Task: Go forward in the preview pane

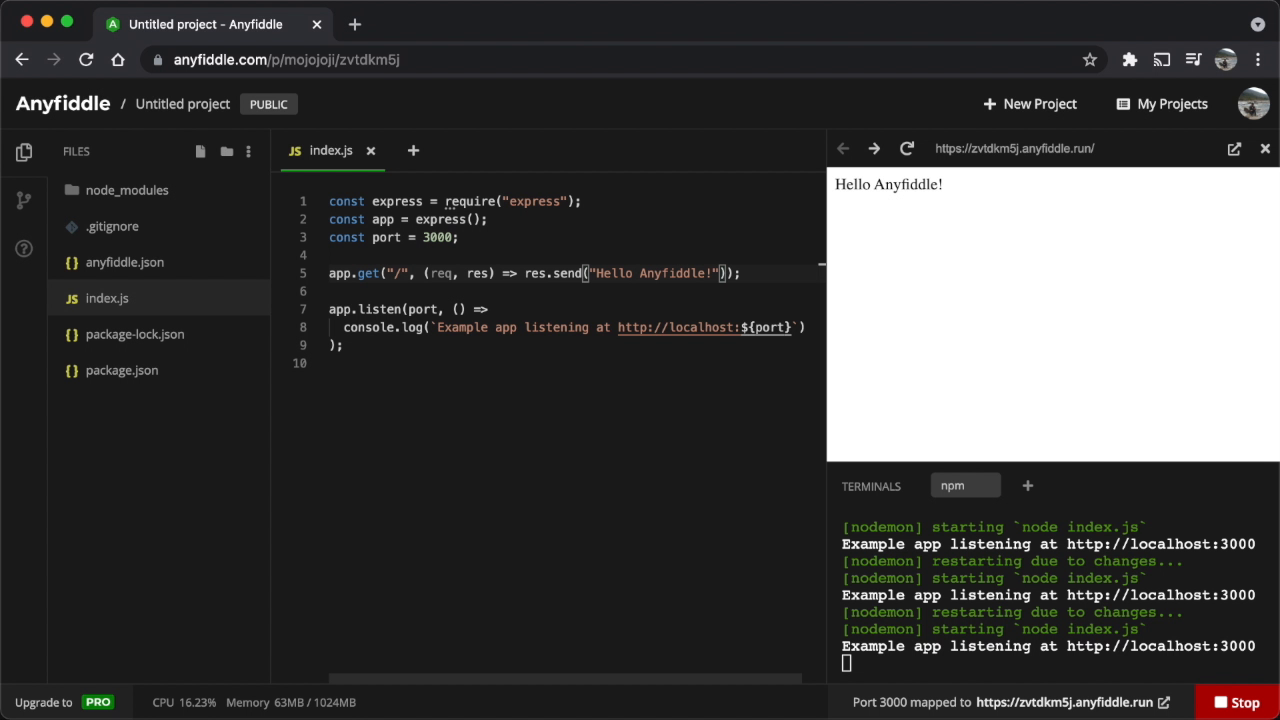Action: tap(874, 148)
